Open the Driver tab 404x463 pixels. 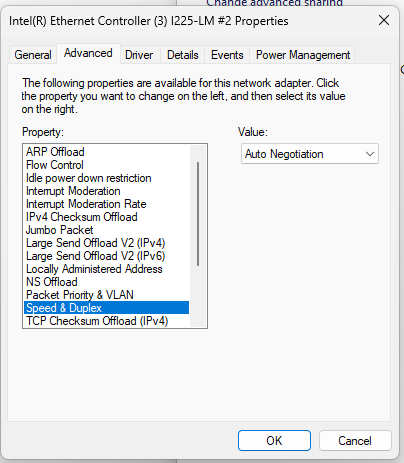point(139,55)
